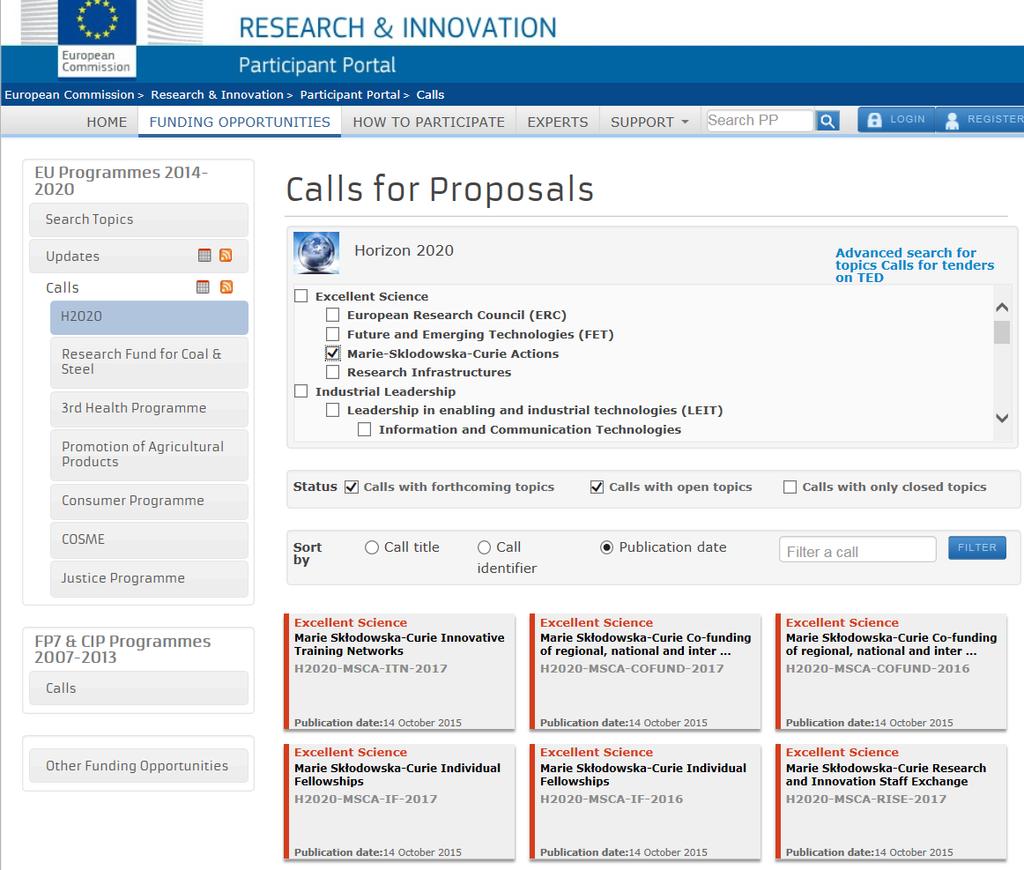This screenshot has width=1024, height=870.
Task: Focus the Search PP input field
Action: coord(760,120)
